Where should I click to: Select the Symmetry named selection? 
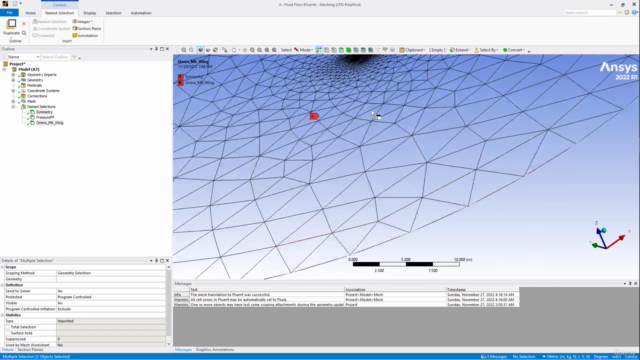click(44, 112)
